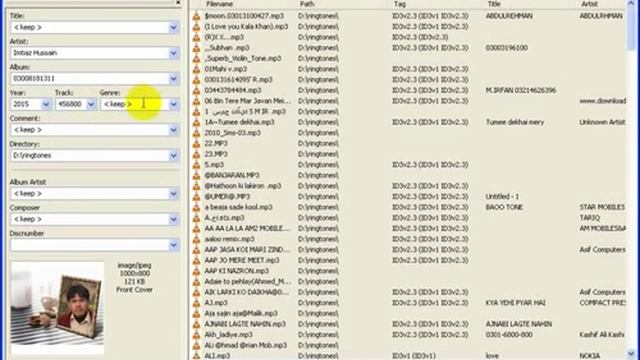Click inside the Composer text field
The height and width of the screenshot is (360, 640).
click(89, 220)
